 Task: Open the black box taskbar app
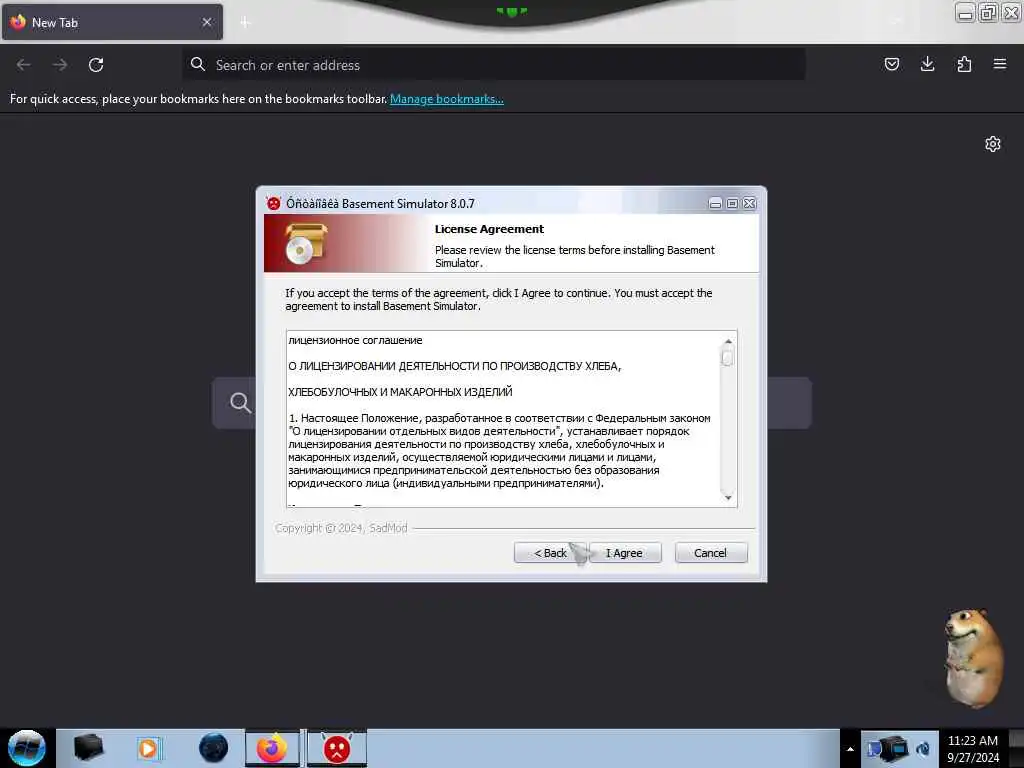point(88,748)
